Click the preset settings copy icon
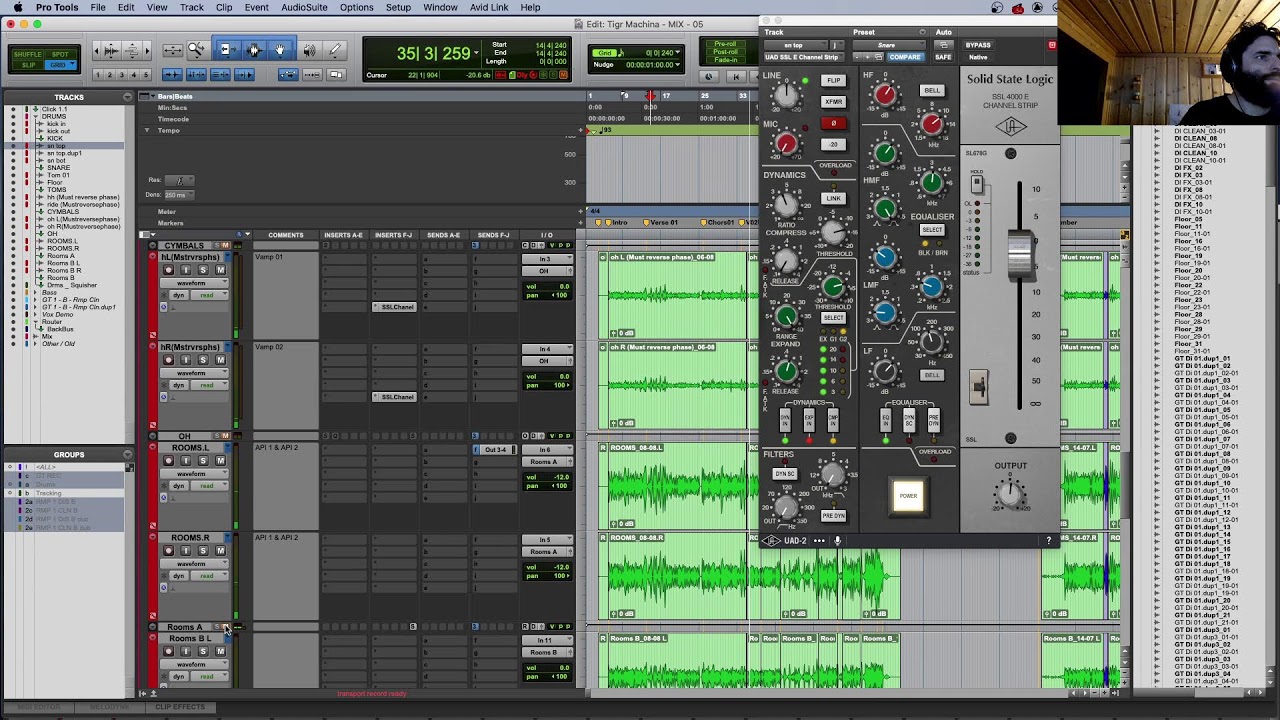 881,57
